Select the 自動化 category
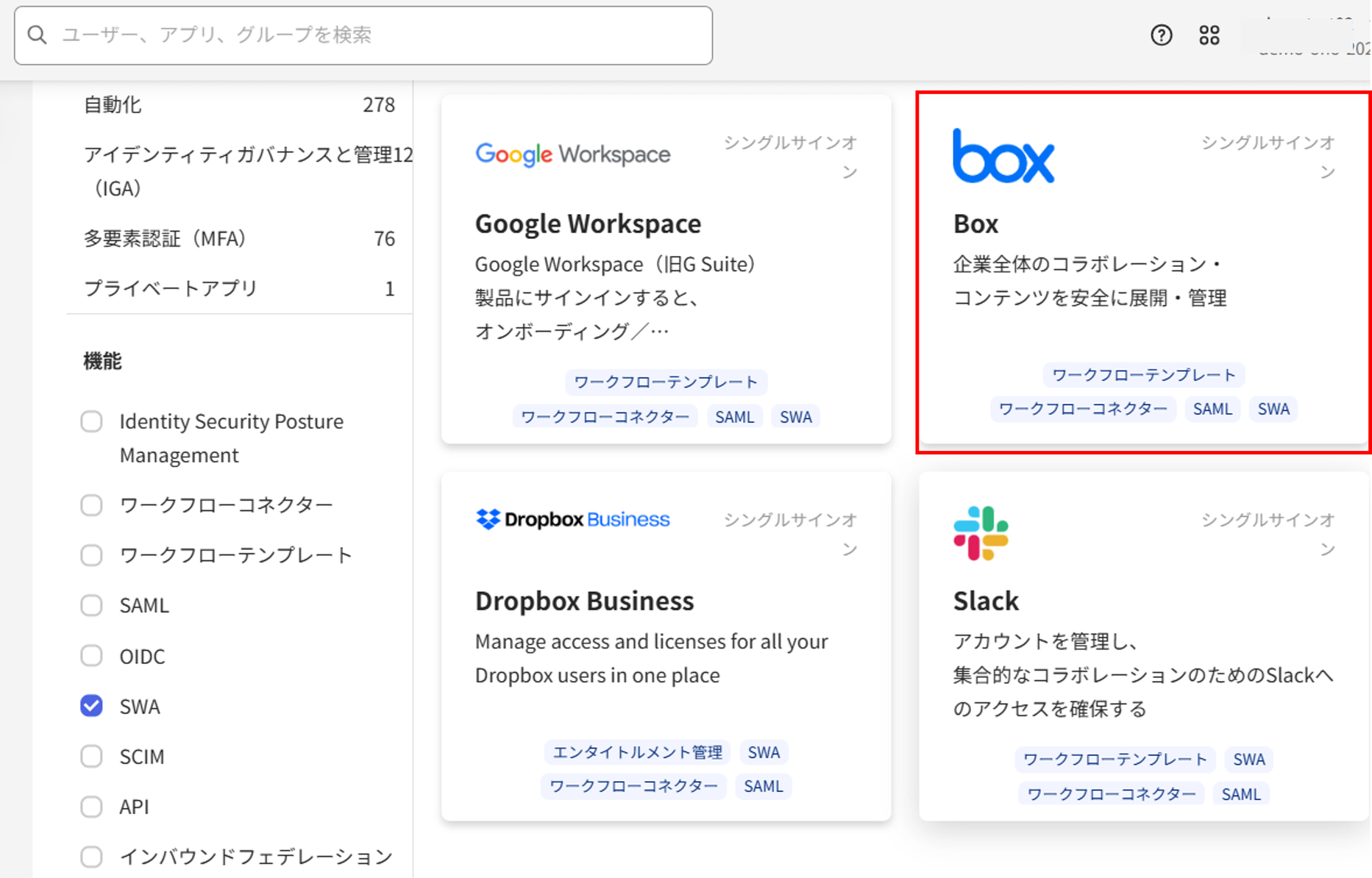The height and width of the screenshot is (878, 1372). pyautogui.click(x=113, y=105)
